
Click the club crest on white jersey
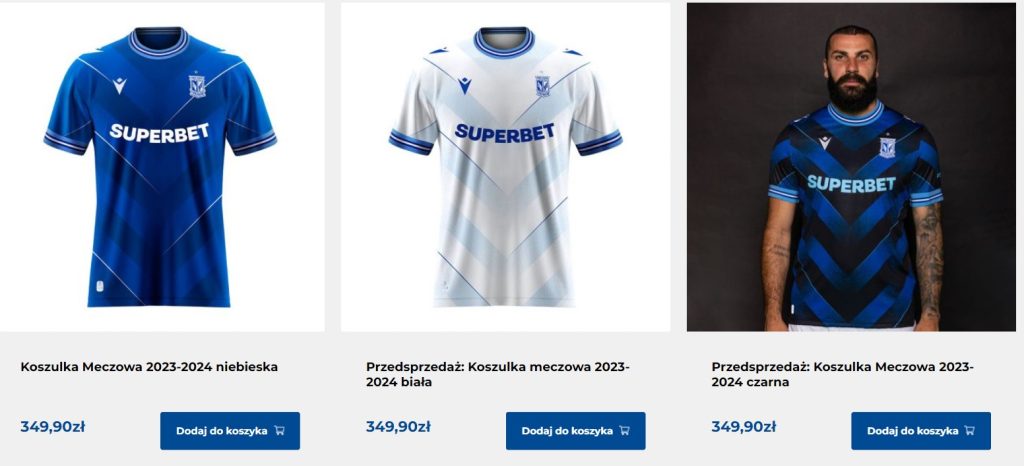[x=543, y=85]
